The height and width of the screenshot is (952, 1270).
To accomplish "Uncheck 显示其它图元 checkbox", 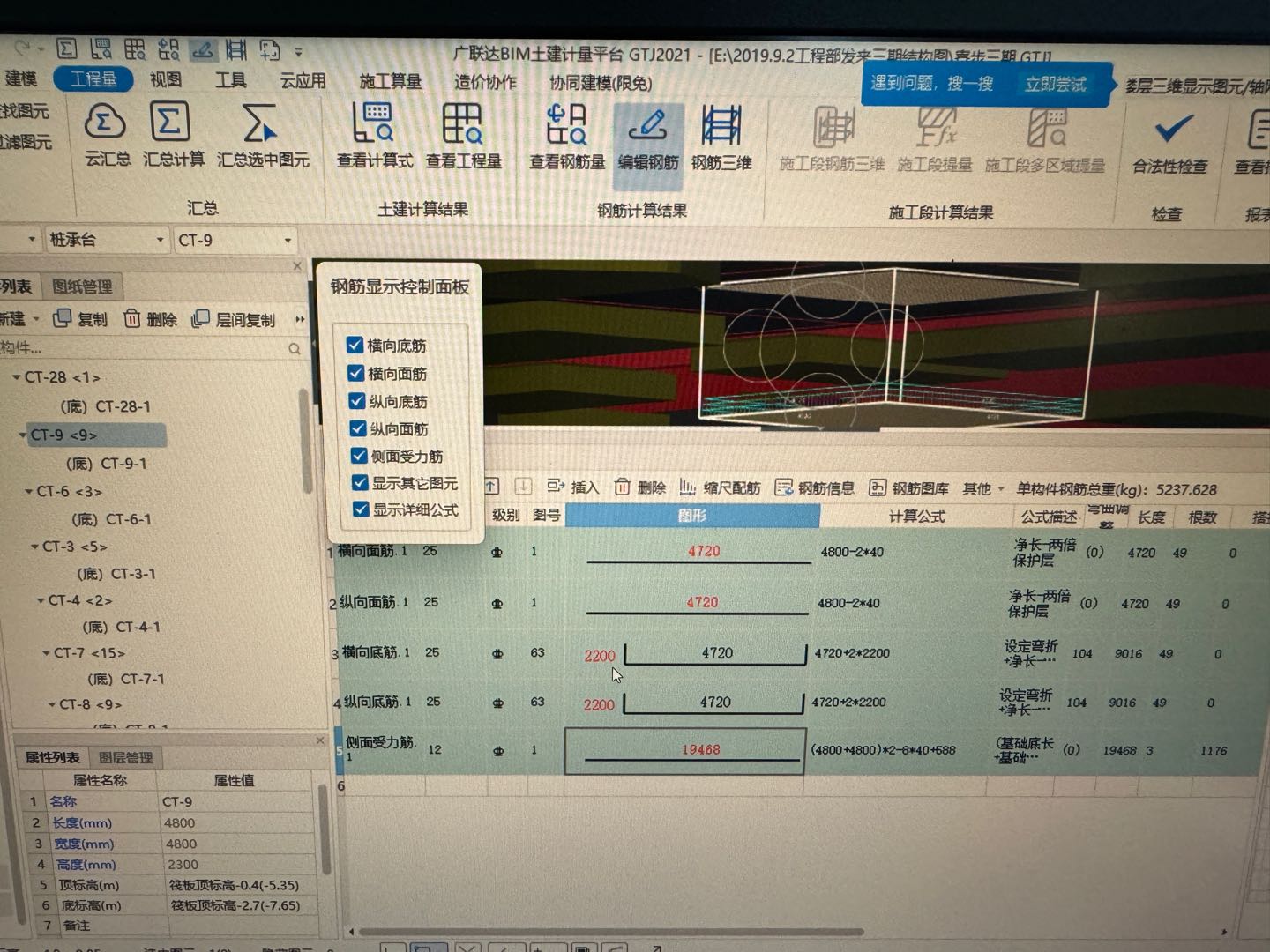I will (359, 482).
